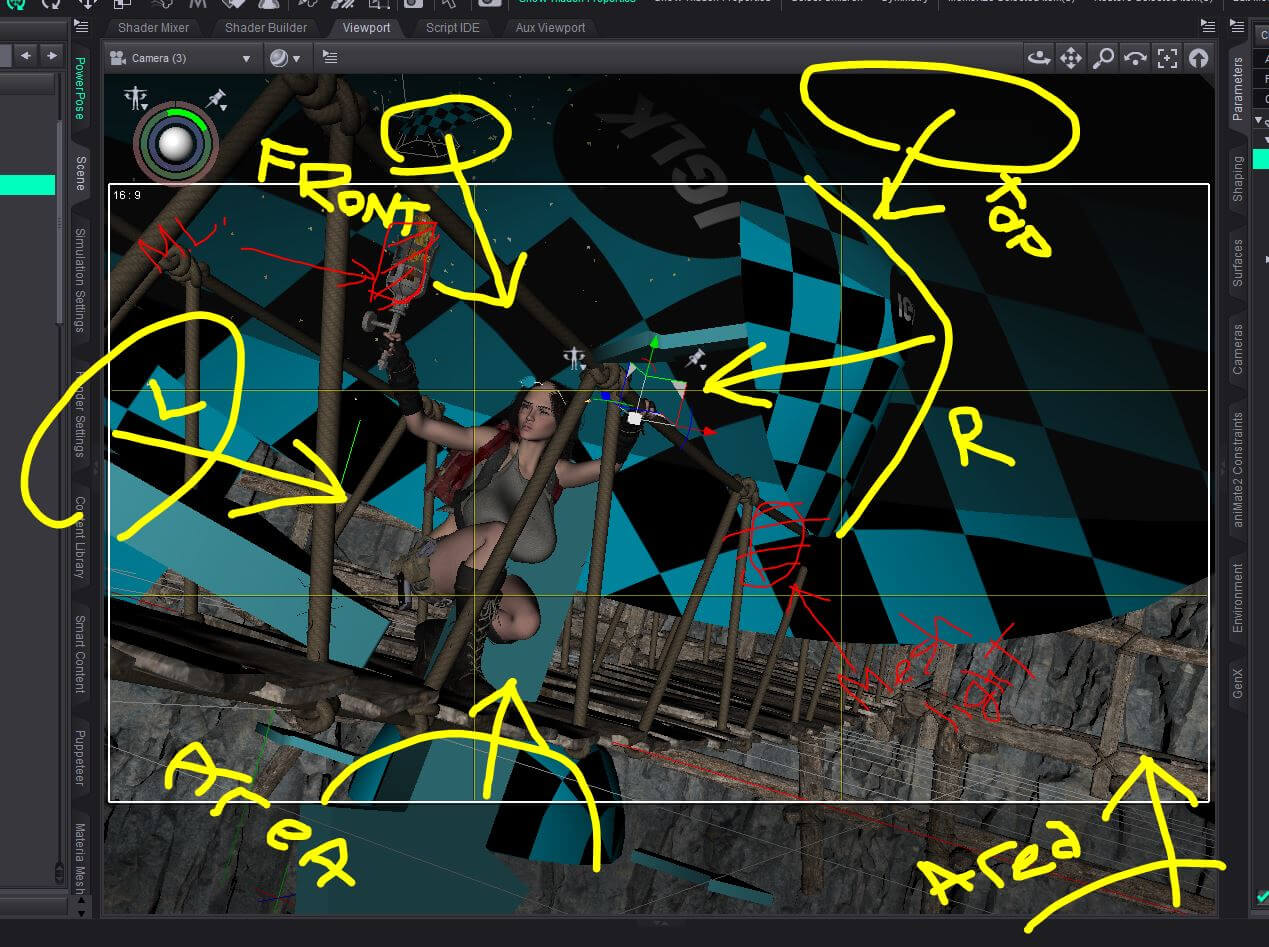The height and width of the screenshot is (947, 1269).
Task: Click the back arrow in the left pane
Action: pos(26,55)
